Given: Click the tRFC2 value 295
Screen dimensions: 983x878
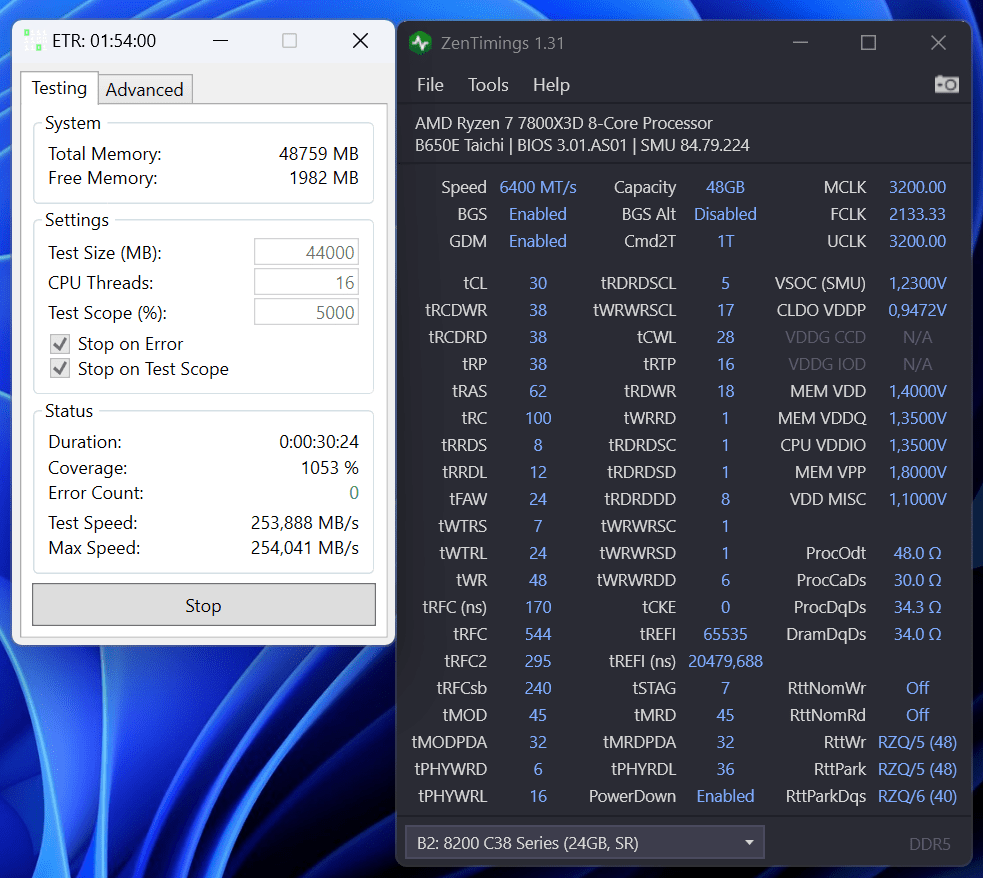Looking at the screenshot, I should 538,661.
